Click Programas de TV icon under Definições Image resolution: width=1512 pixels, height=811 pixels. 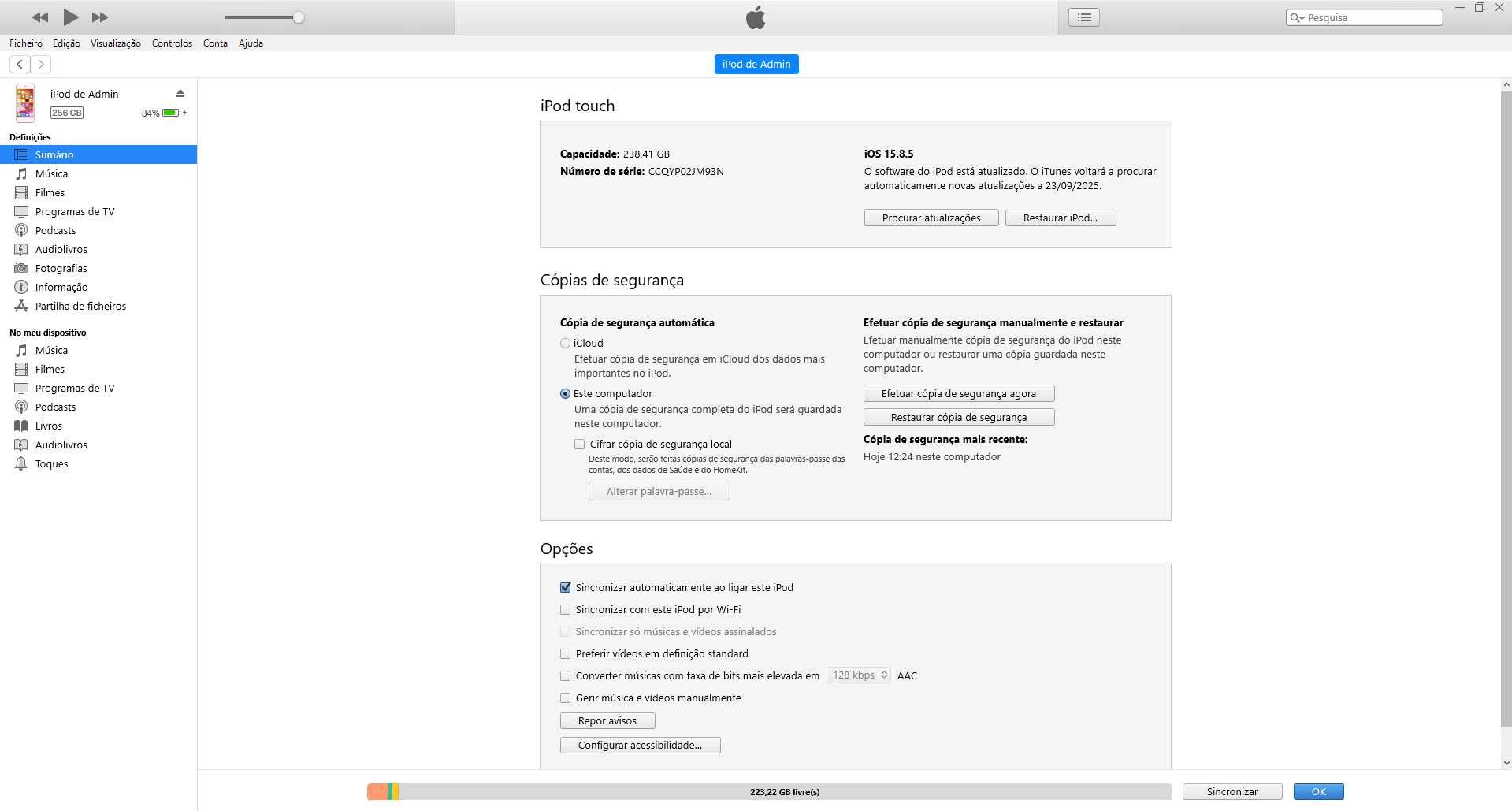click(x=21, y=211)
